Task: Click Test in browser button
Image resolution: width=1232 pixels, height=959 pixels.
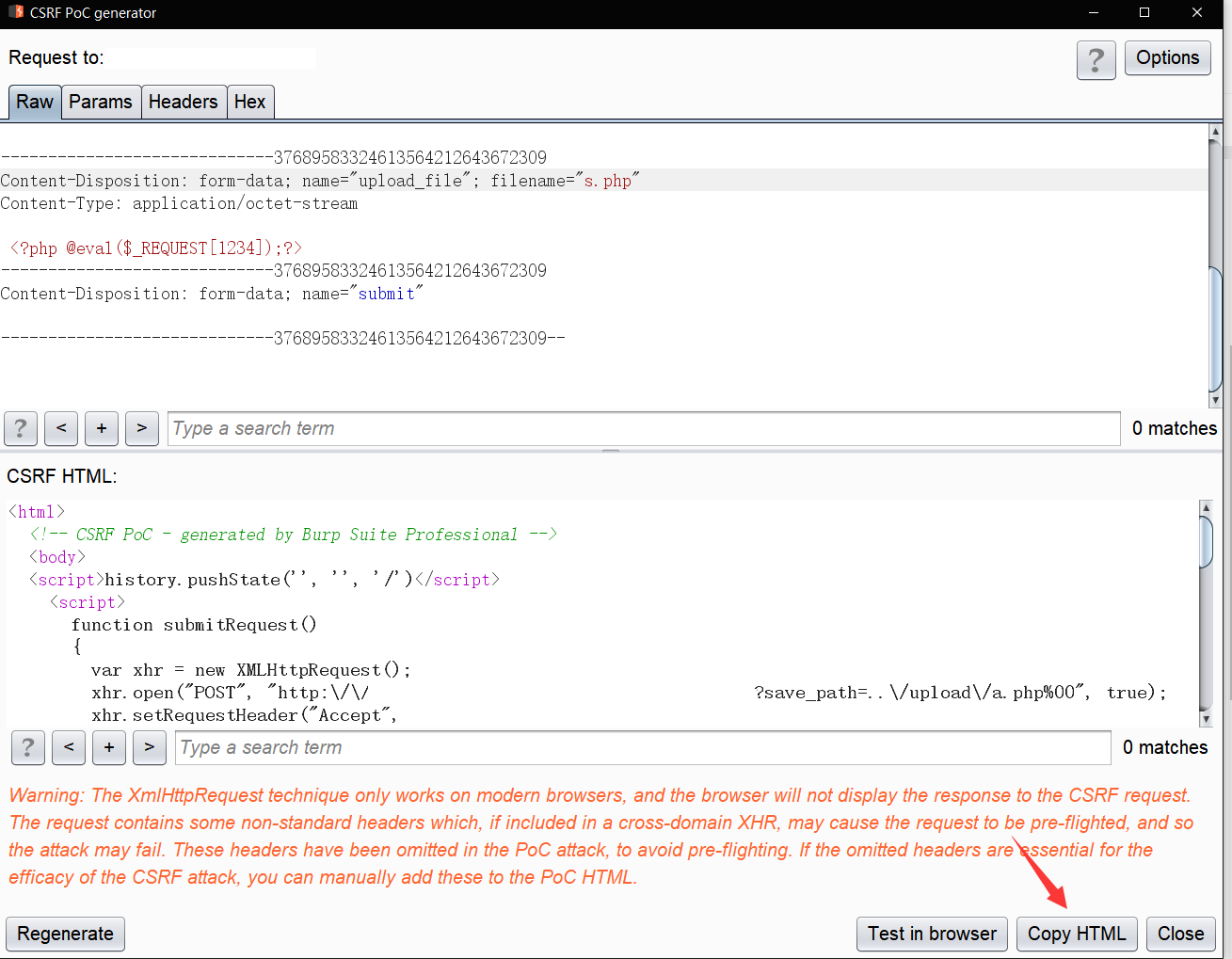Action: pyautogui.click(x=932, y=934)
